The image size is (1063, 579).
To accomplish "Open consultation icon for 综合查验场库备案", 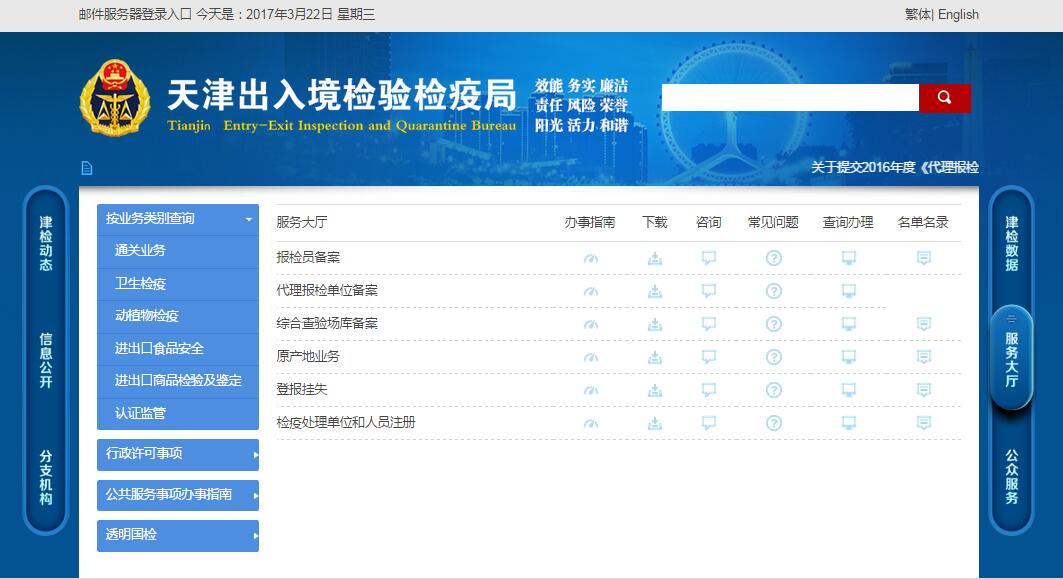I will [709, 324].
